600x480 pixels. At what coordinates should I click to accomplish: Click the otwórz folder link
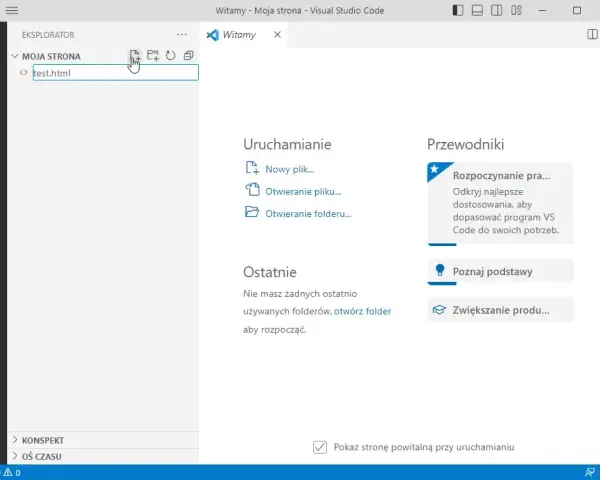point(362,312)
